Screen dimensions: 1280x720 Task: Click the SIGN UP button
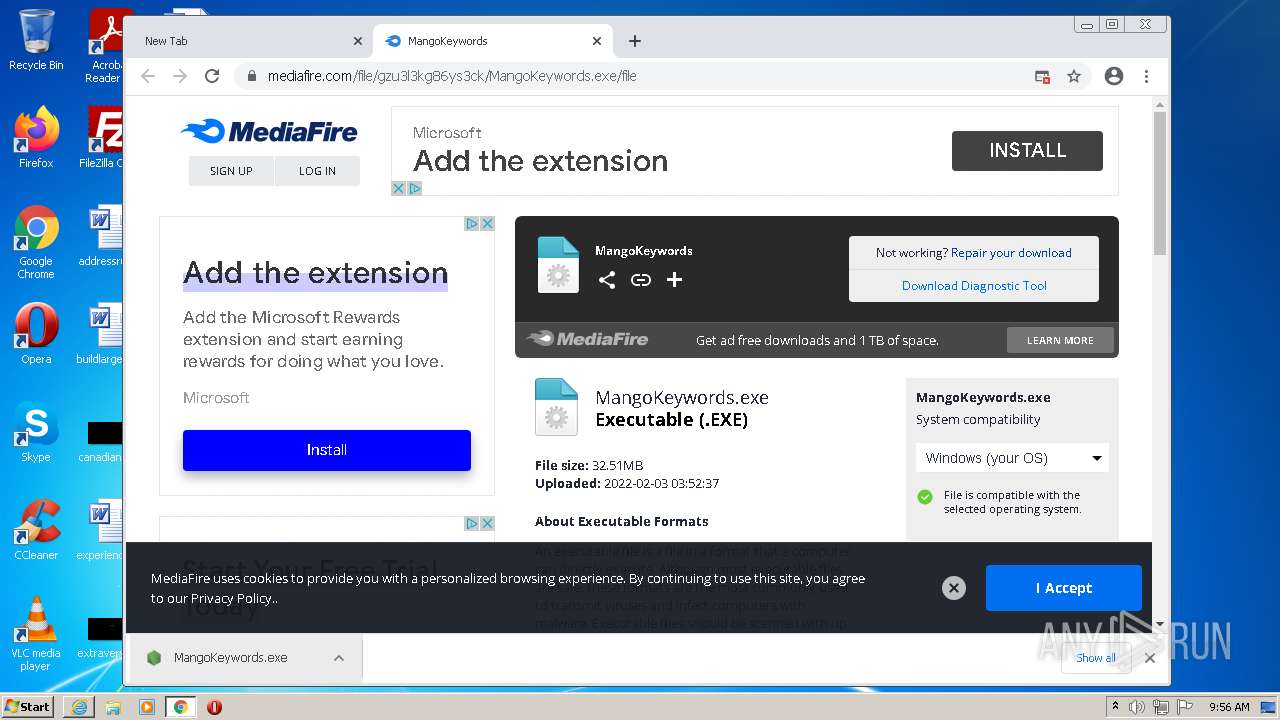click(231, 171)
